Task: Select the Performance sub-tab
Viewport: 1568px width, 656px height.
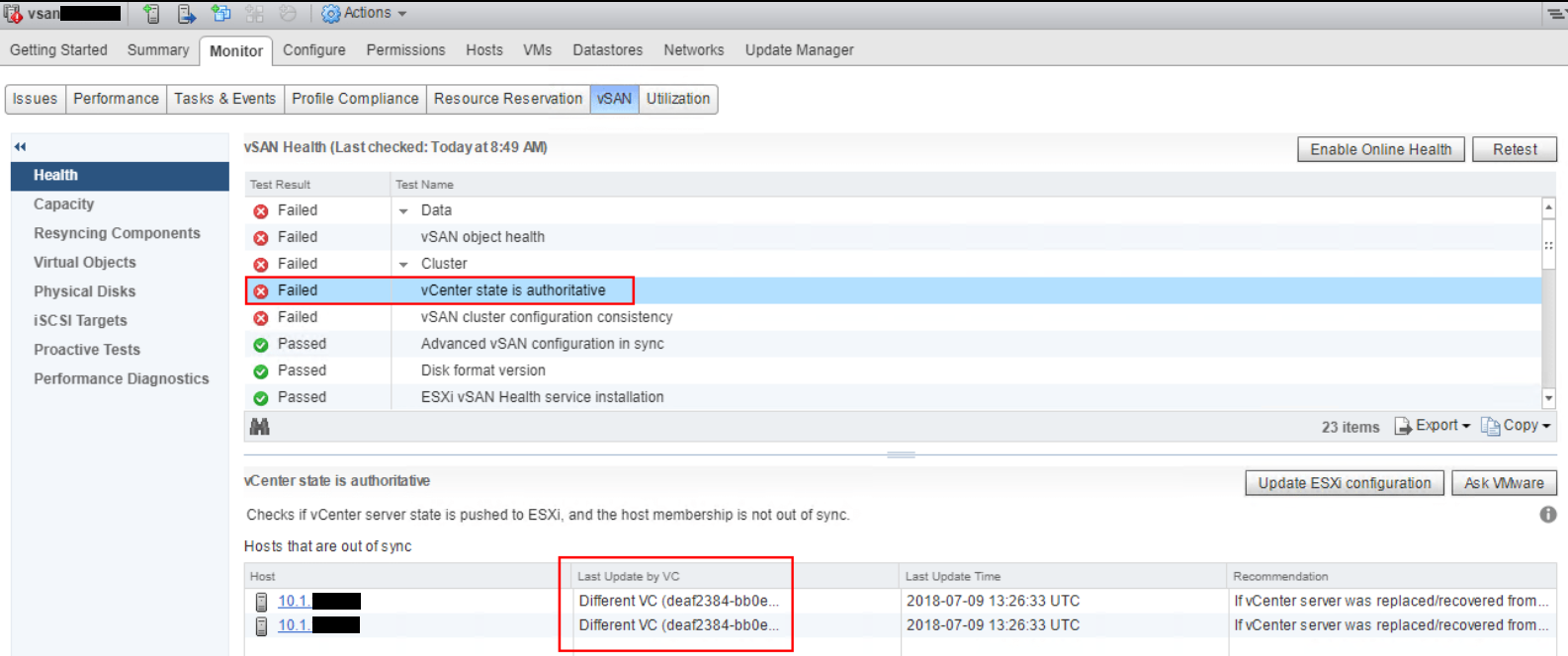Action: pos(116,99)
